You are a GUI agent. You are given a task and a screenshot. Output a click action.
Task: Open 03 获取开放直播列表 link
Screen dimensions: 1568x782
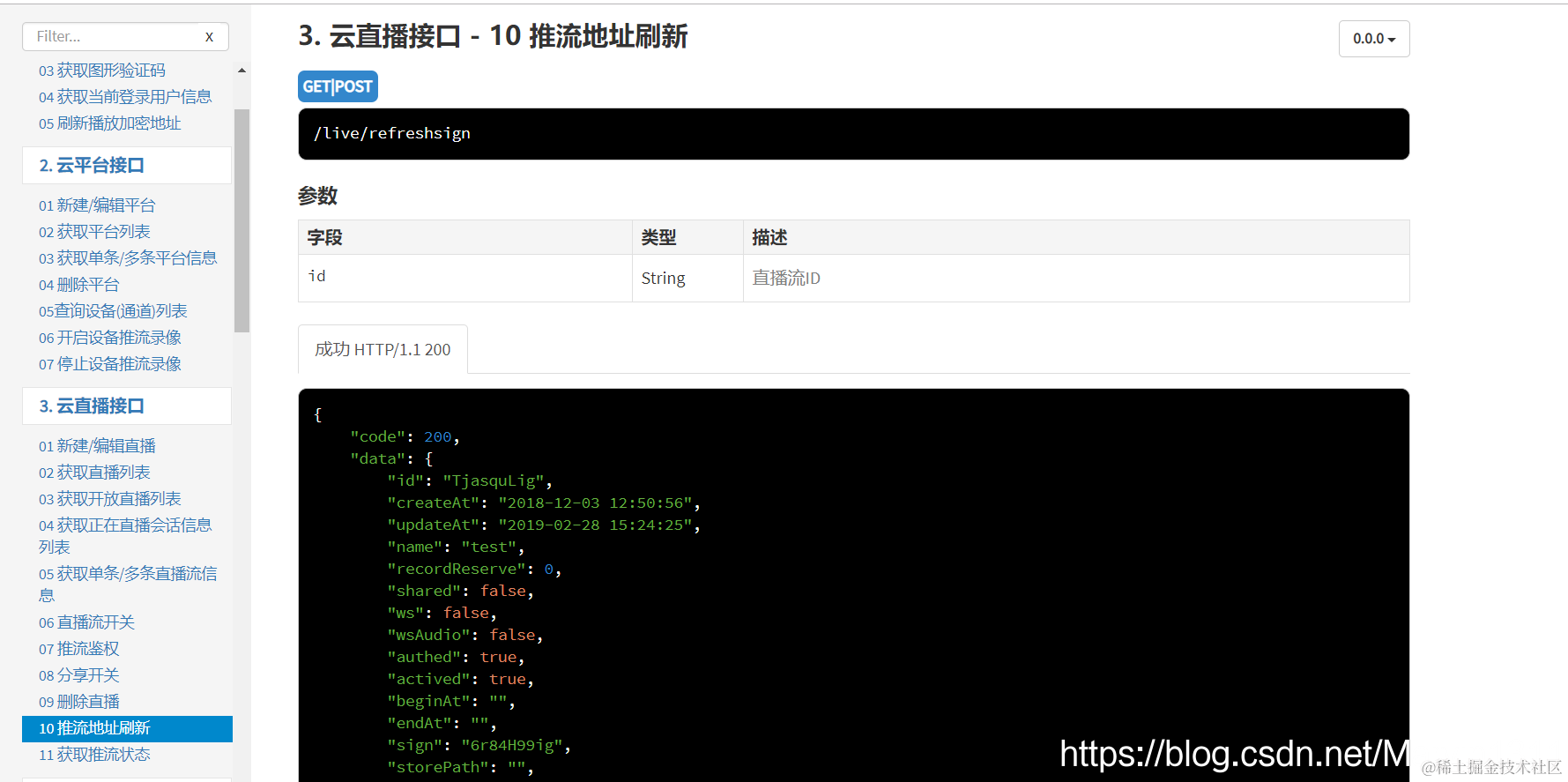(x=110, y=499)
